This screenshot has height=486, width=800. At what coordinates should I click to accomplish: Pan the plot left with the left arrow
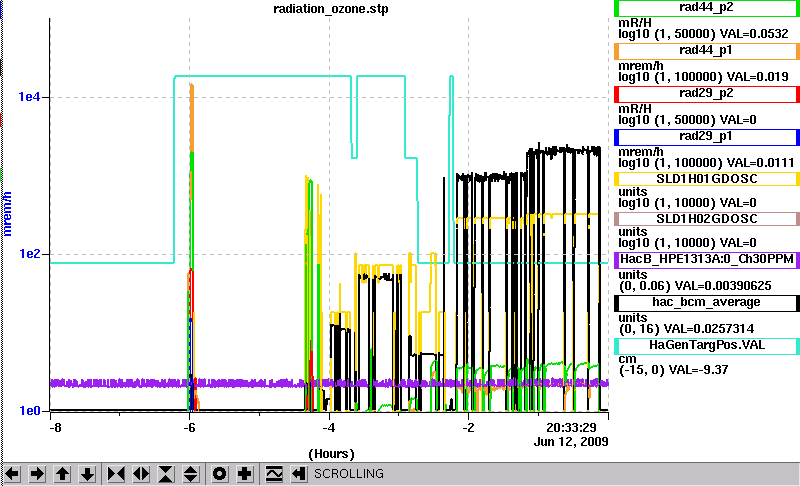pyautogui.click(x=12, y=474)
